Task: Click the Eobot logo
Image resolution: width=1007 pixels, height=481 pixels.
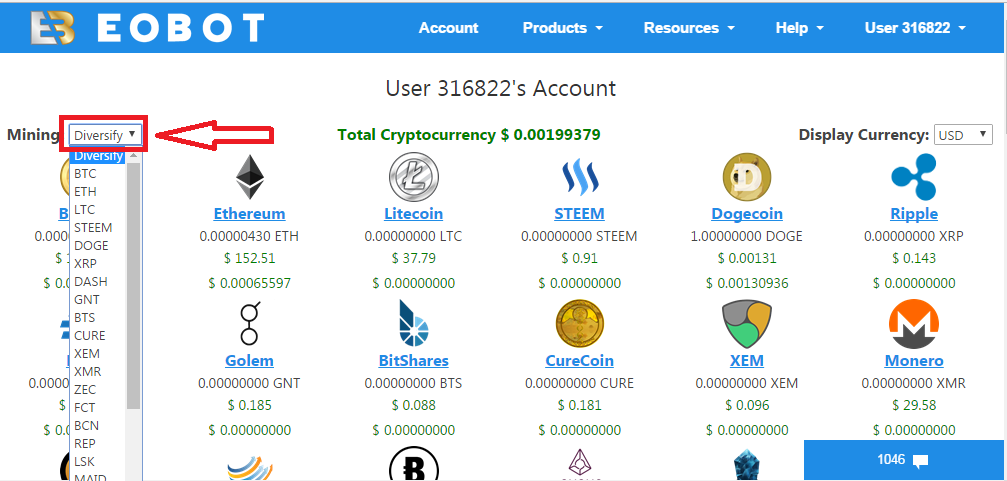Action: (x=147, y=28)
